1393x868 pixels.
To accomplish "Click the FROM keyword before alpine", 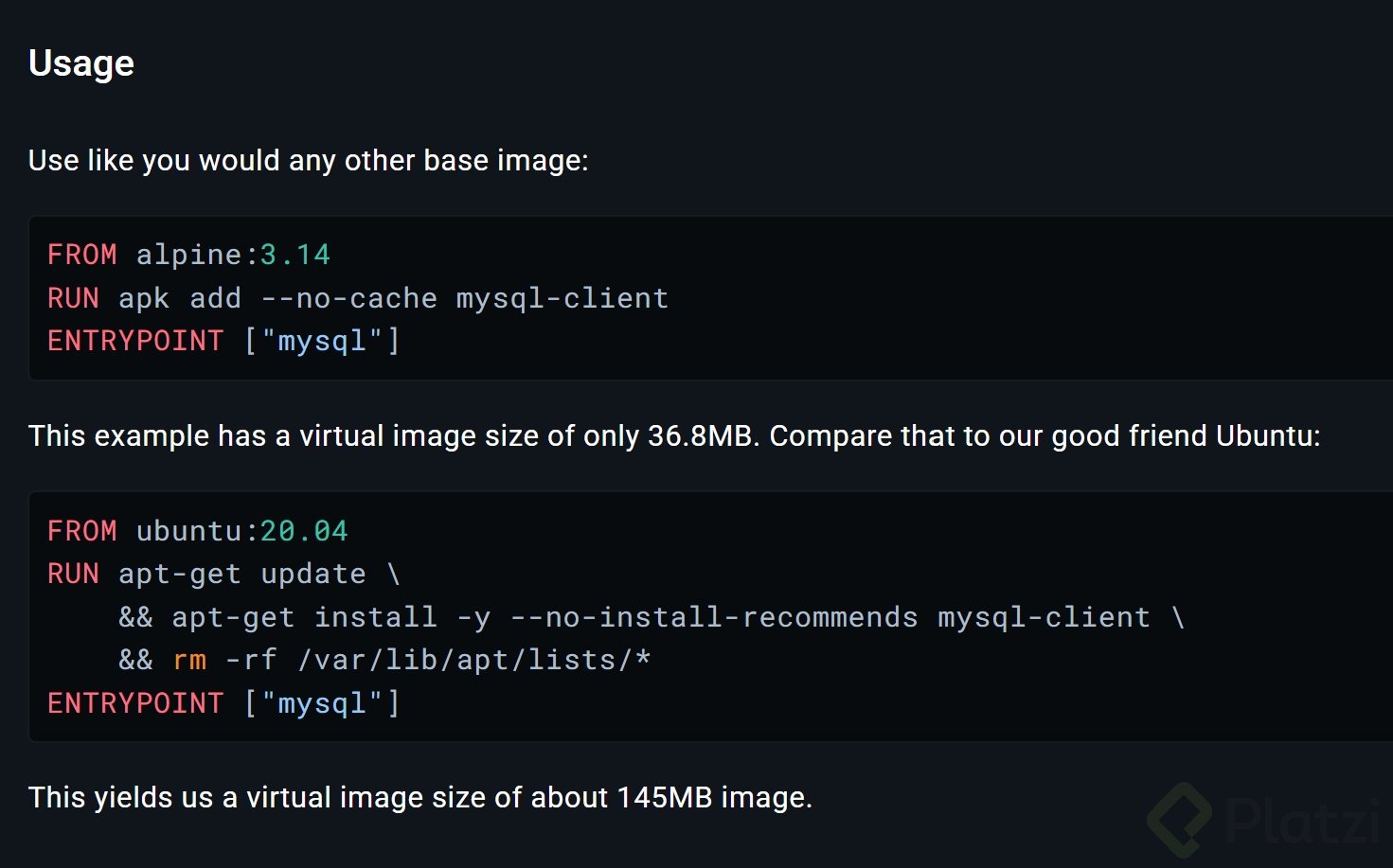I will coord(82,255).
